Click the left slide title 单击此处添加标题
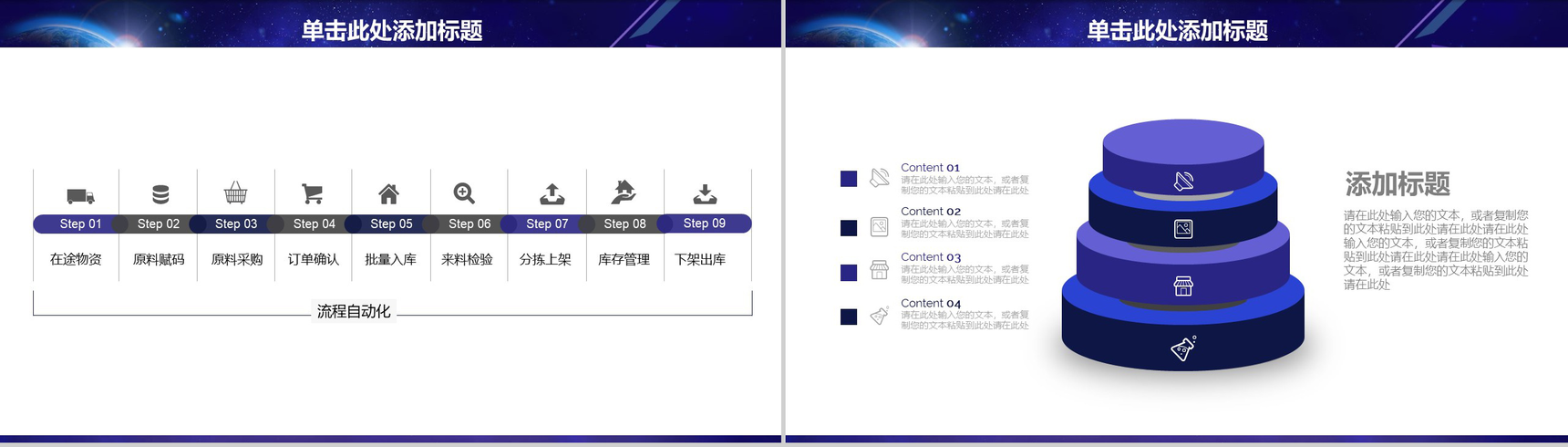 tap(392, 31)
